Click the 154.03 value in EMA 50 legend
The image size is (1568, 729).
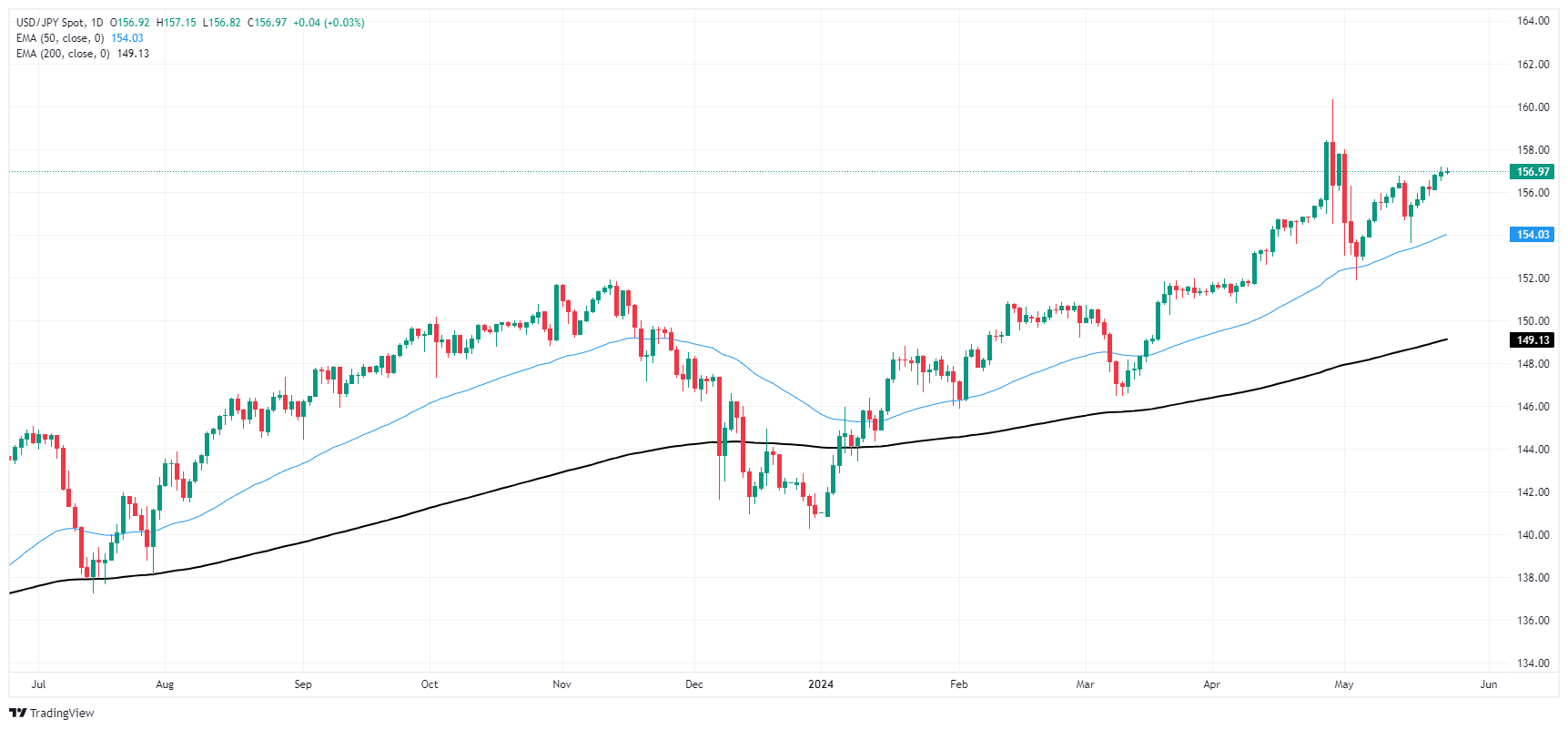pos(127,38)
